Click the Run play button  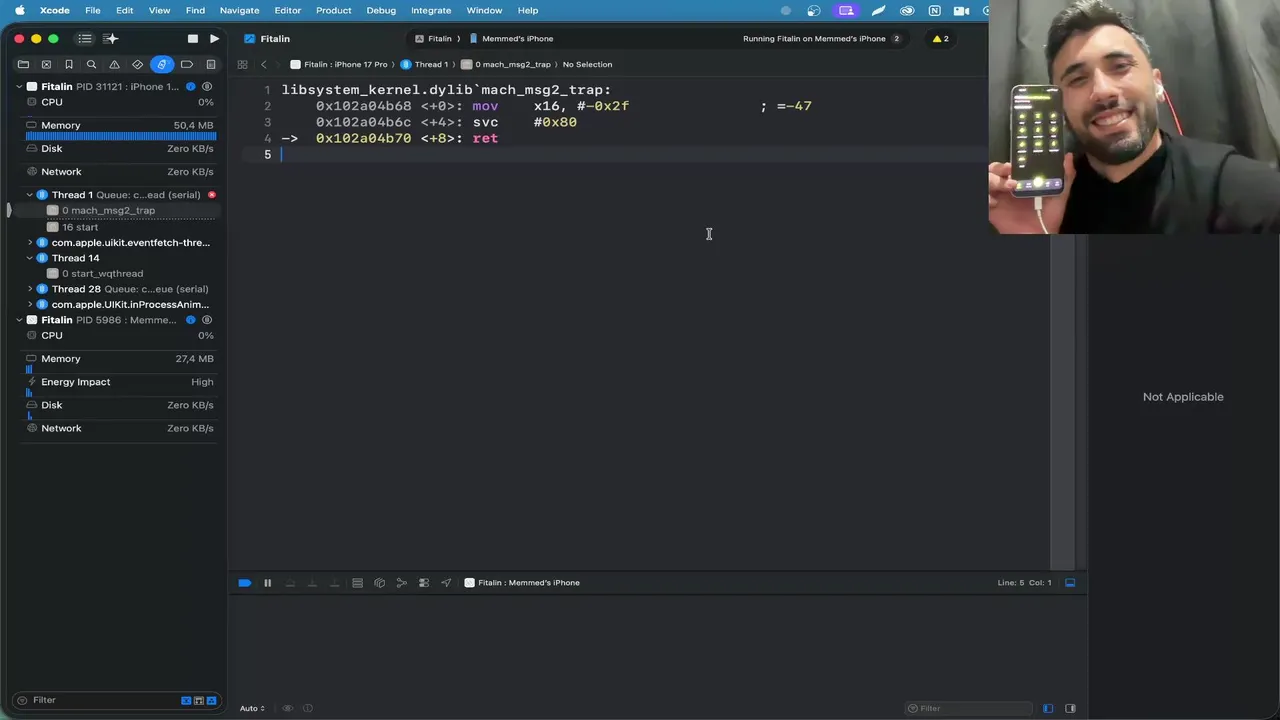click(214, 38)
